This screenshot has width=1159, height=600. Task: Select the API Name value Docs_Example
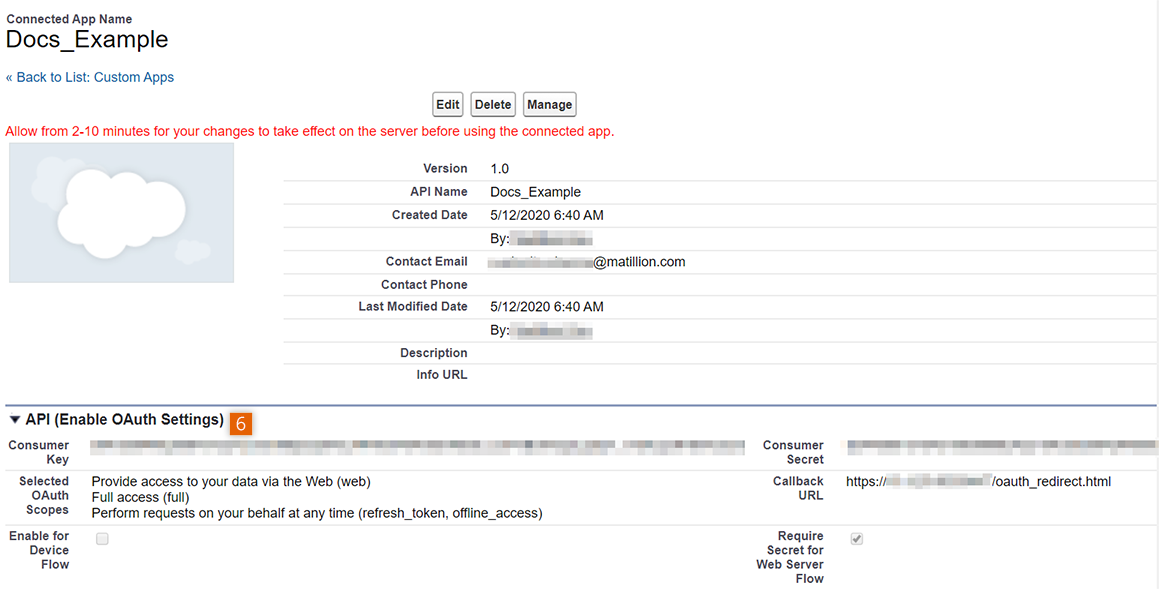536,192
